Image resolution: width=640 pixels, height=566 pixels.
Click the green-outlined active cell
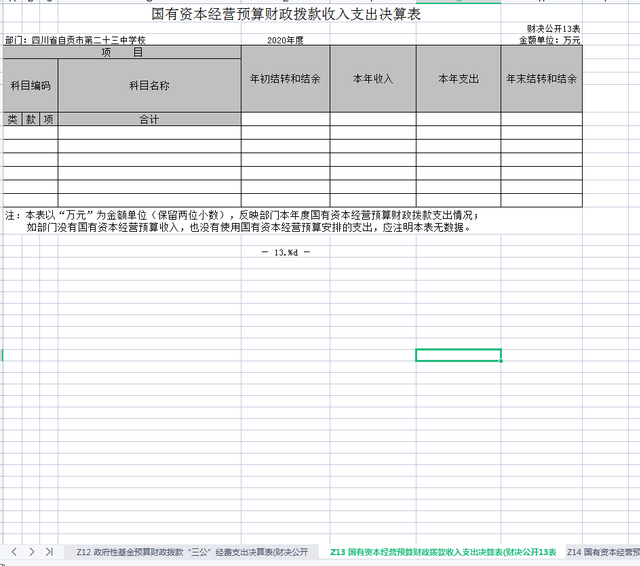point(458,355)
